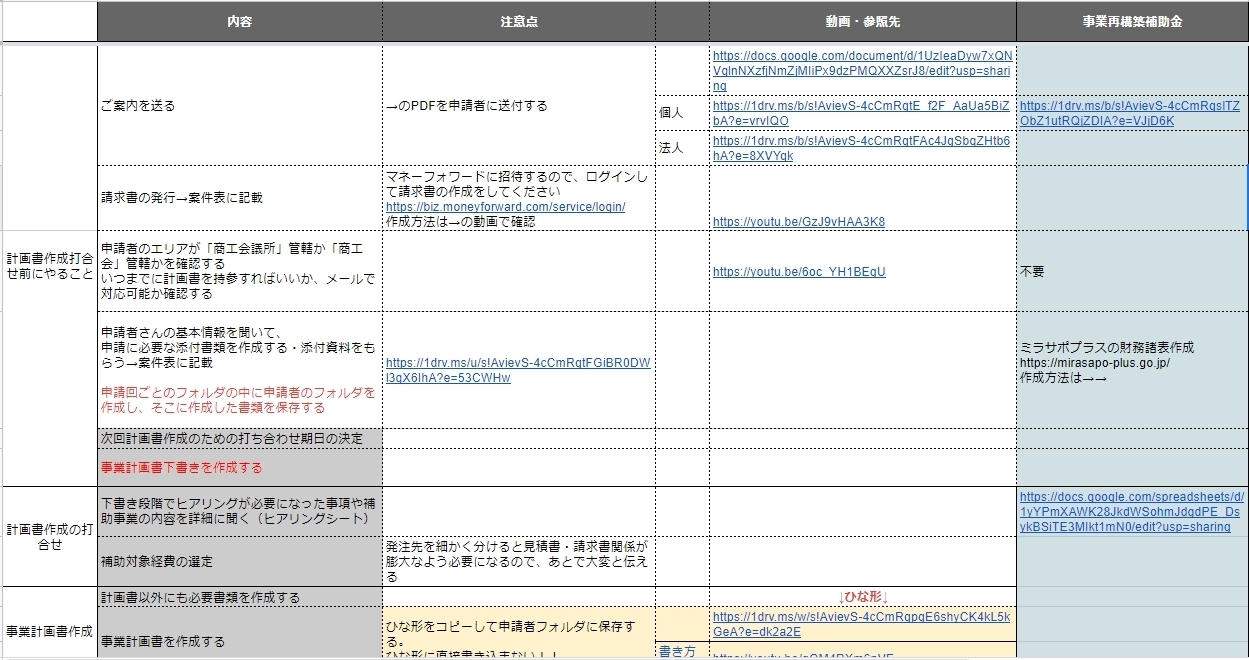1249x660 pixels.
Task: Open the Google Sheets spreadsheet link
Action: [1132, 511]
